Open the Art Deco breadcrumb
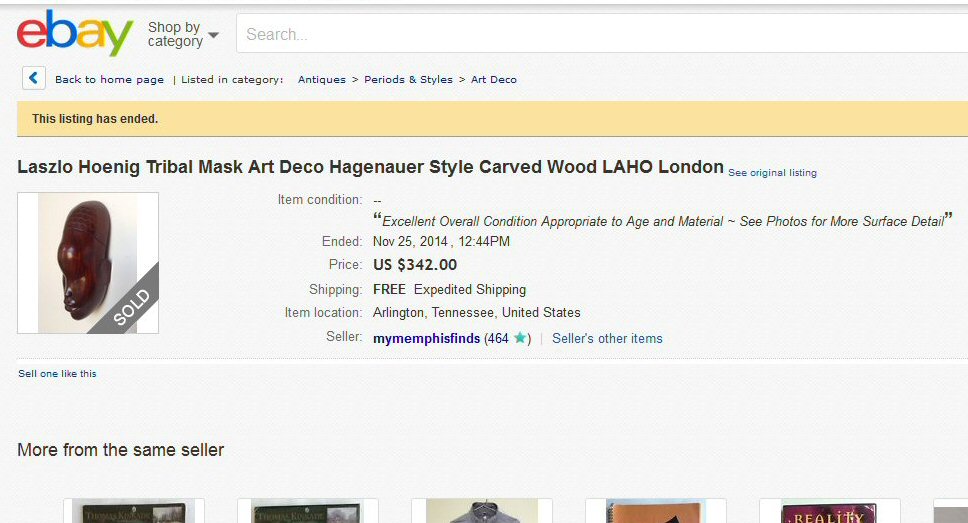Image resolution: width=968 pixels, height=523 pixels. coord(494,80)
